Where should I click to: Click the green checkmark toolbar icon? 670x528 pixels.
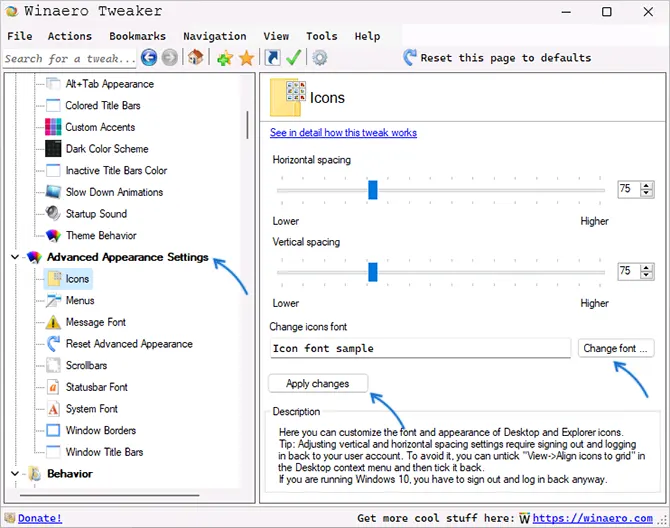(x=294, y=58)
